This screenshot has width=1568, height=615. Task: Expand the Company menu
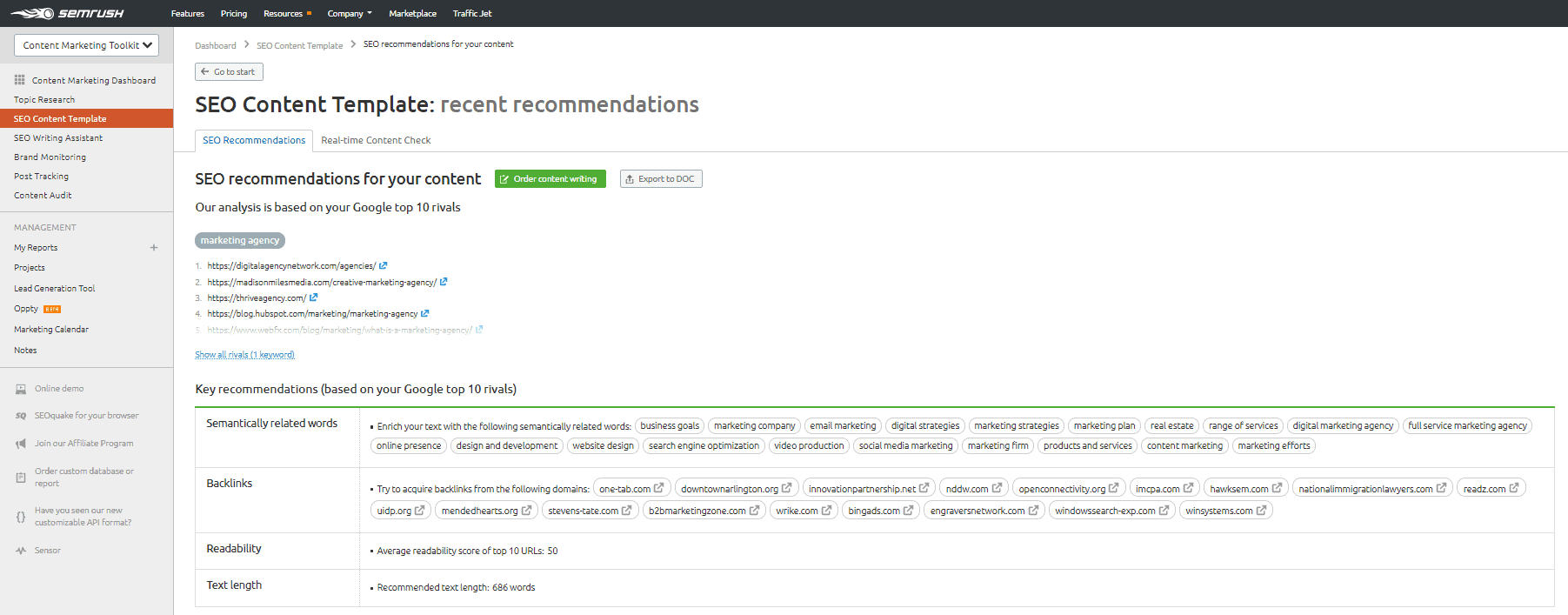coord(350,13)
